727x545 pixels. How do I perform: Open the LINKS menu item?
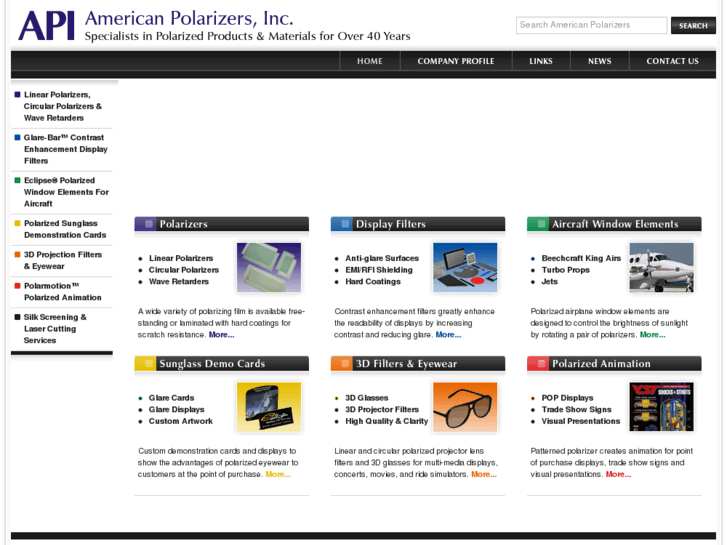[541, 61]
